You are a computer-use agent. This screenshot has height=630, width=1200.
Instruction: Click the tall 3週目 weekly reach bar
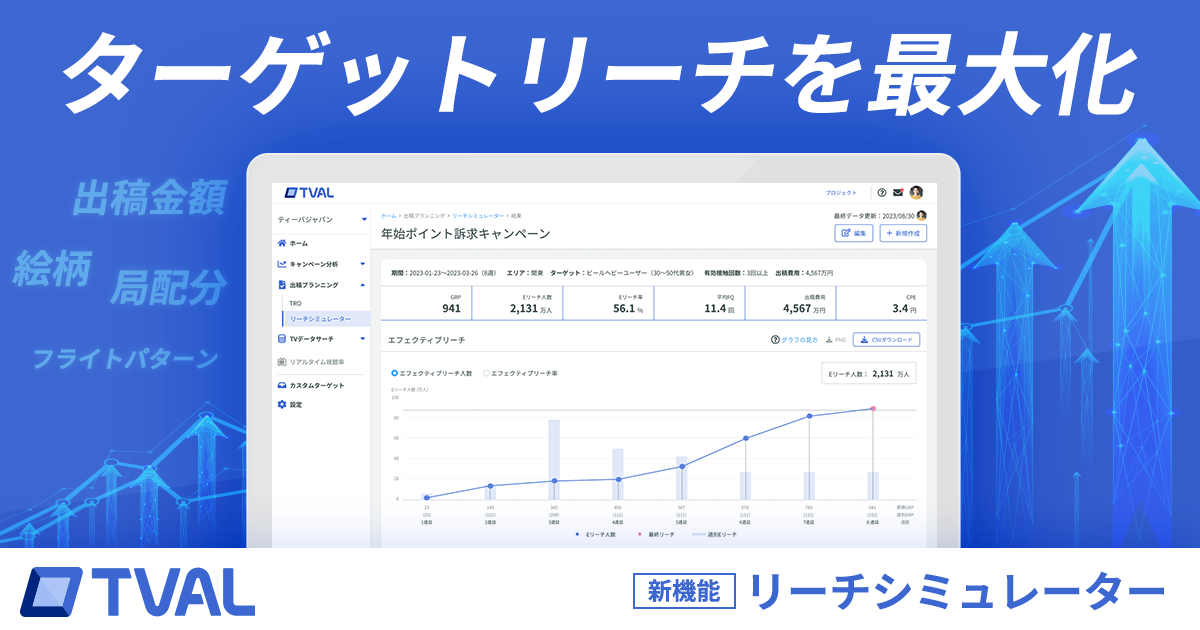coord(554,459)
